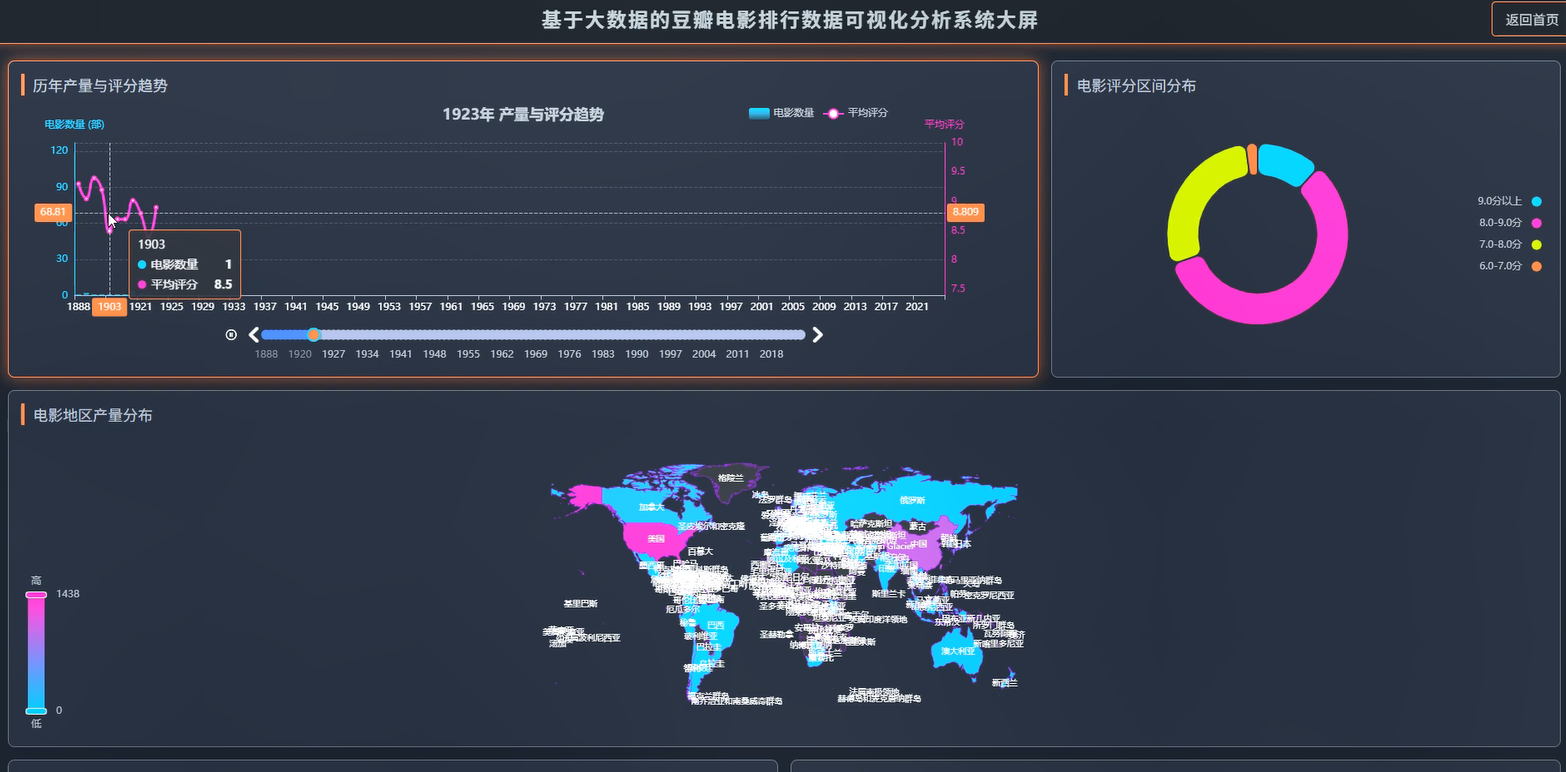Toggle 6.0-7.0分 legend item
The height and width of the screenshot is (772, 1566).
pos(1509,266)
